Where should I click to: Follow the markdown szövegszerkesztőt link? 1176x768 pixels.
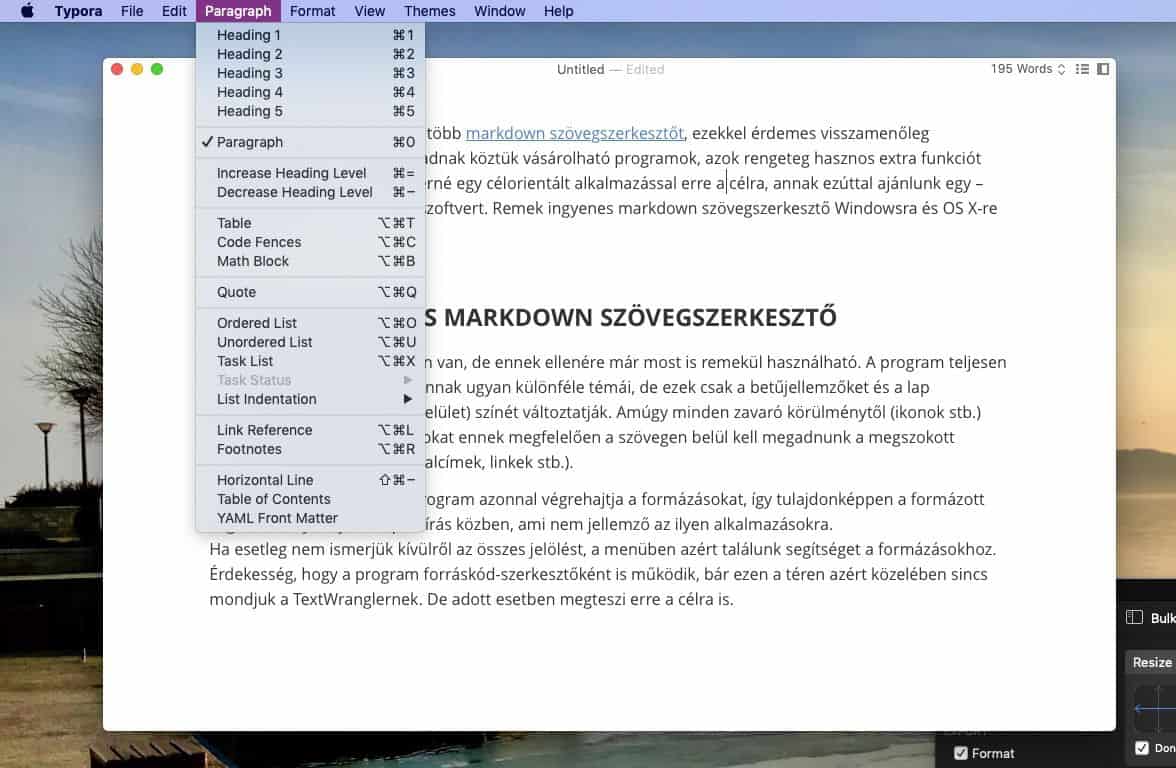point(574,134)
